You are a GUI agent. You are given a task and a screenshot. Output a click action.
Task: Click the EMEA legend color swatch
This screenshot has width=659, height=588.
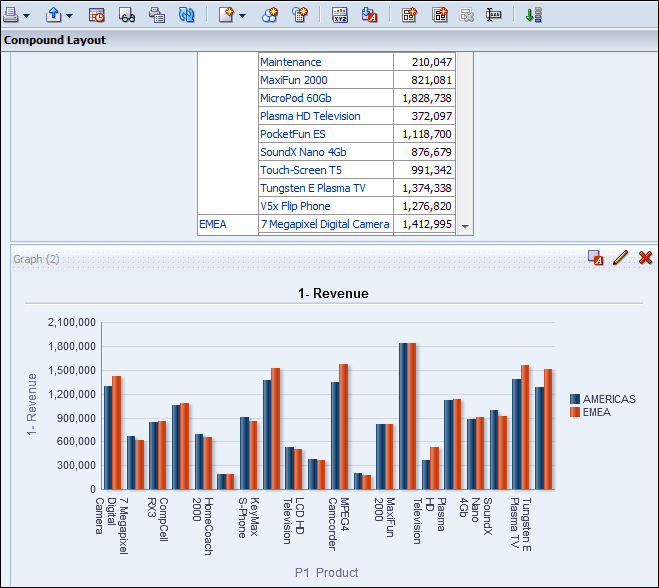click(575, 412)
